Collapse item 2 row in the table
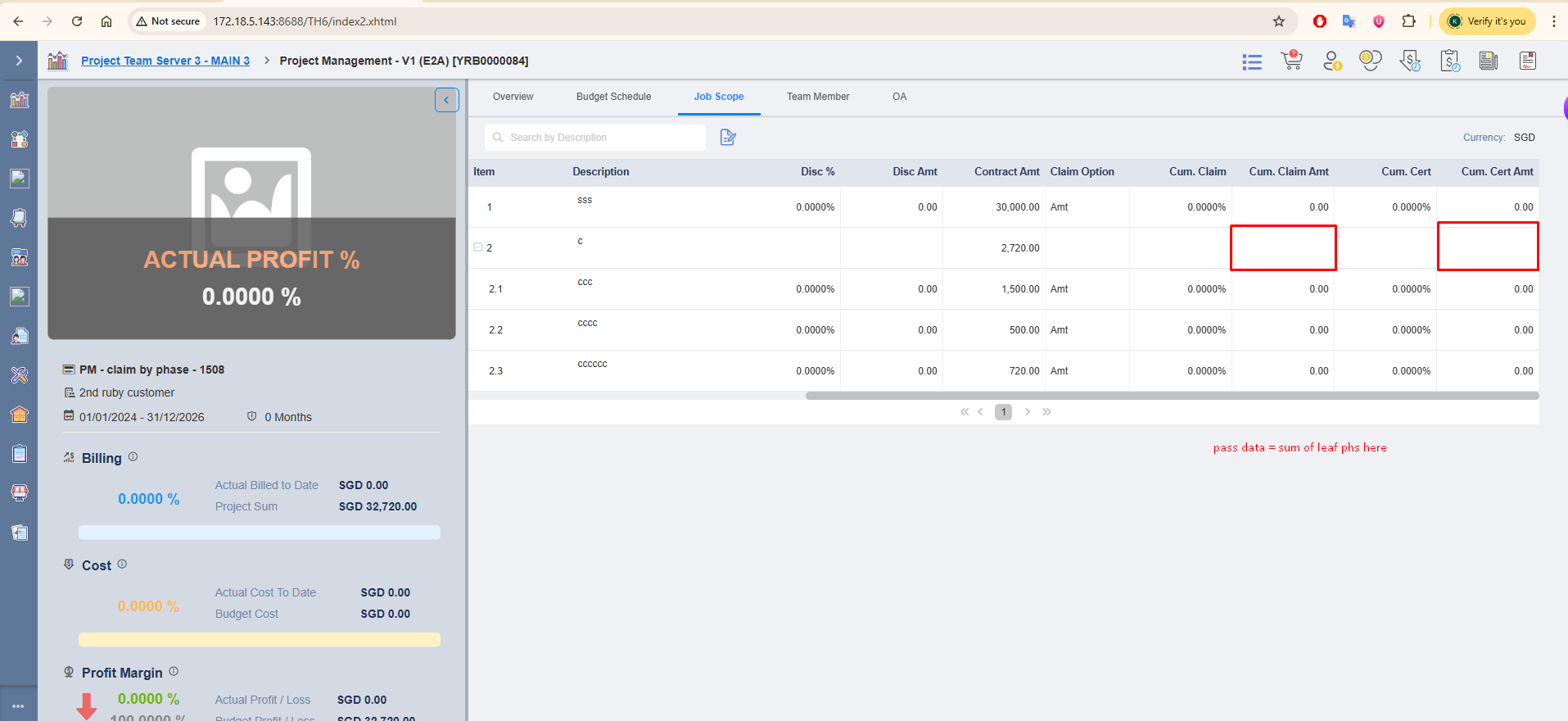 (x=478, y=247)
